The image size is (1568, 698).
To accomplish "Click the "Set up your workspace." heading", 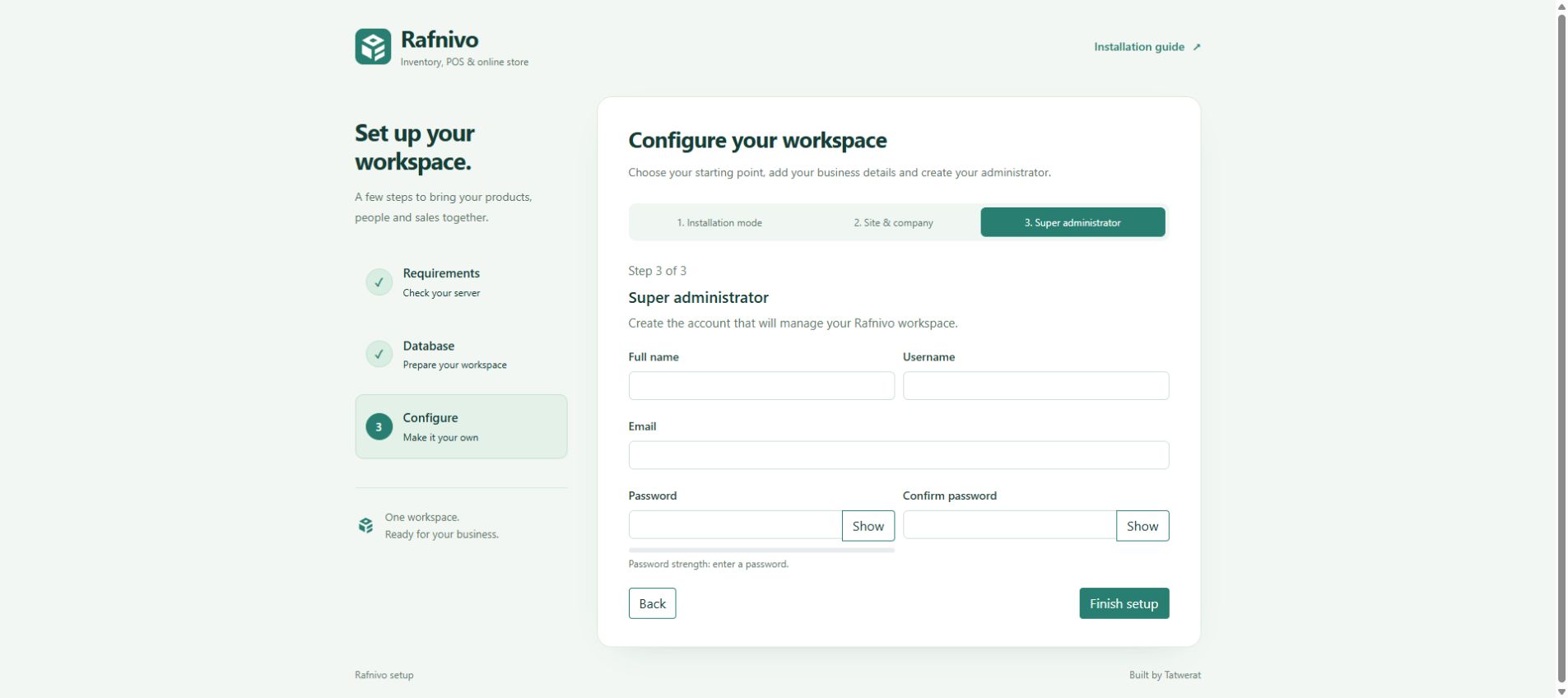I will coord(414,147).
